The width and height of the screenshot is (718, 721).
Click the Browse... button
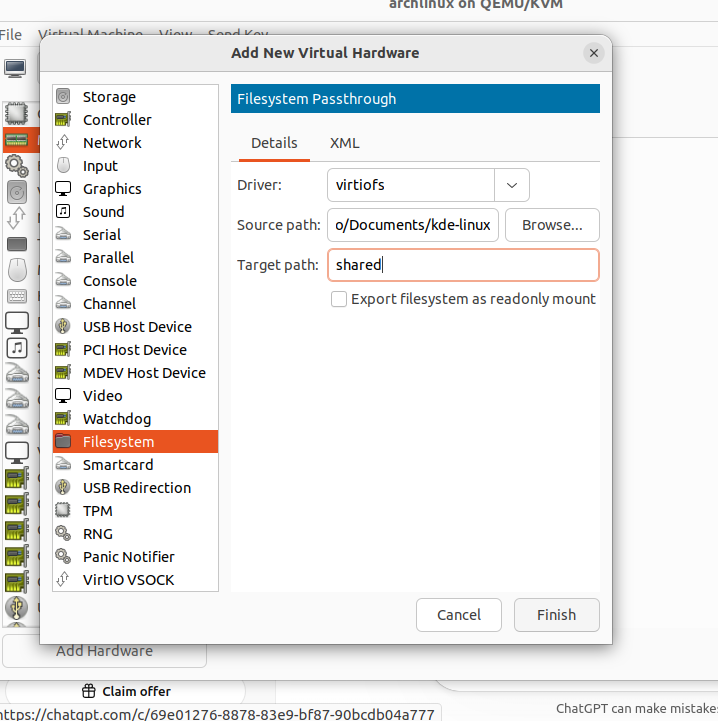[x=552, y=225]
